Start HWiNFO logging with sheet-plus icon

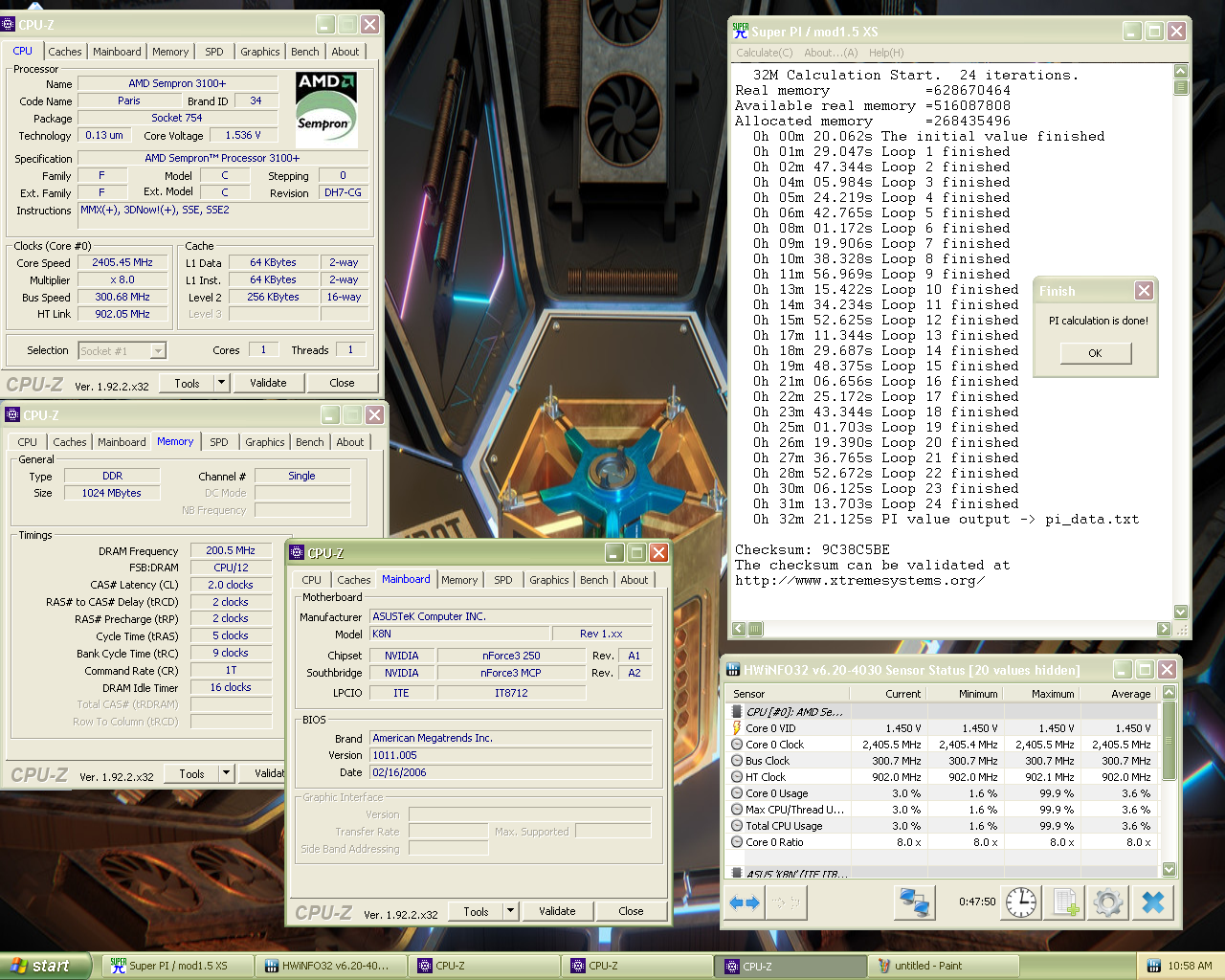point(1065,902)
